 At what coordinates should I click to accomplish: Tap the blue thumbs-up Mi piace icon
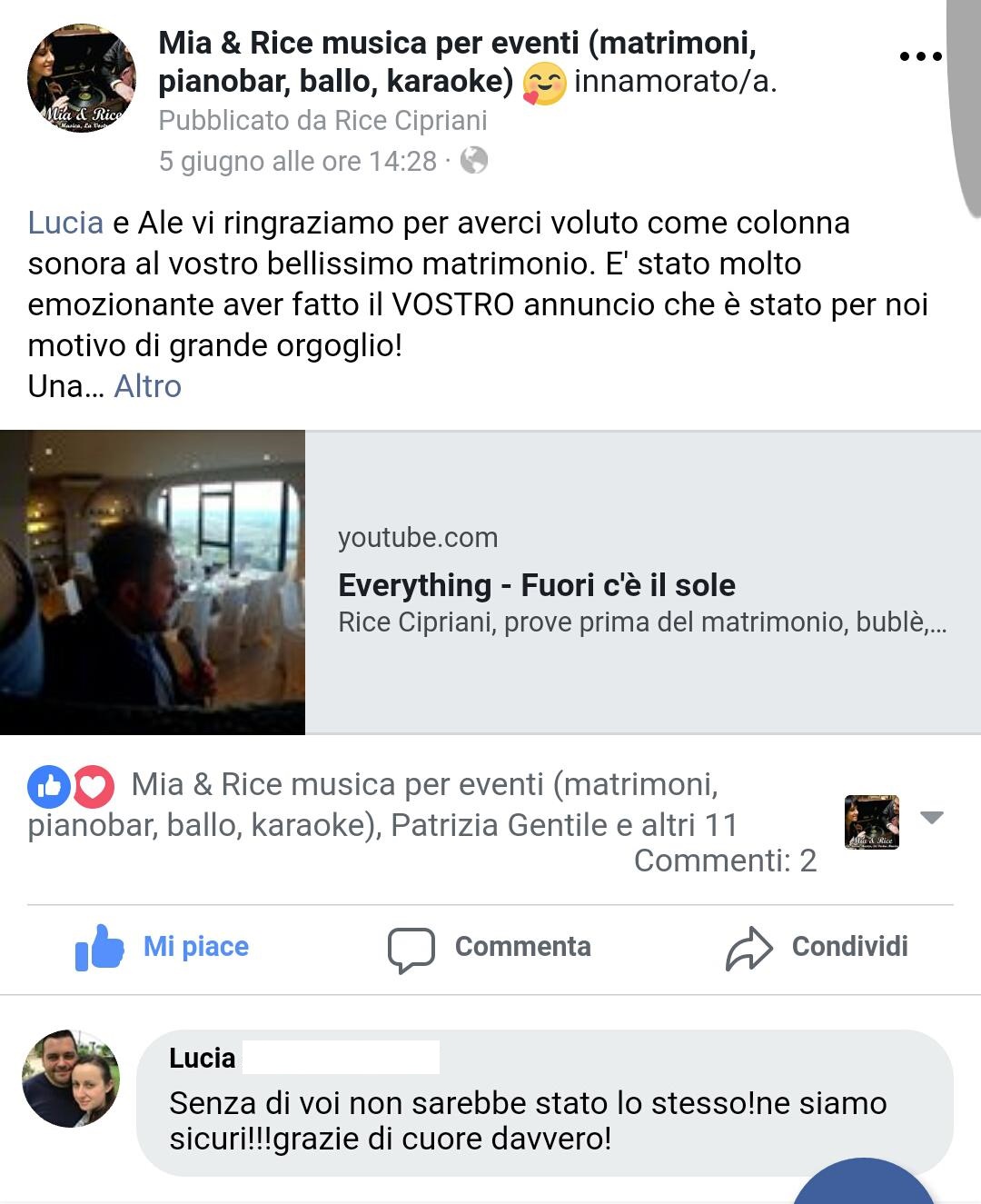[99, 948]
